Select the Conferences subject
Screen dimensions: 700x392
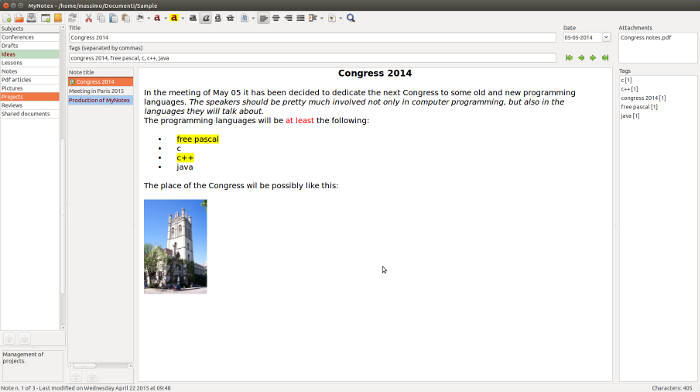(30, 37)
